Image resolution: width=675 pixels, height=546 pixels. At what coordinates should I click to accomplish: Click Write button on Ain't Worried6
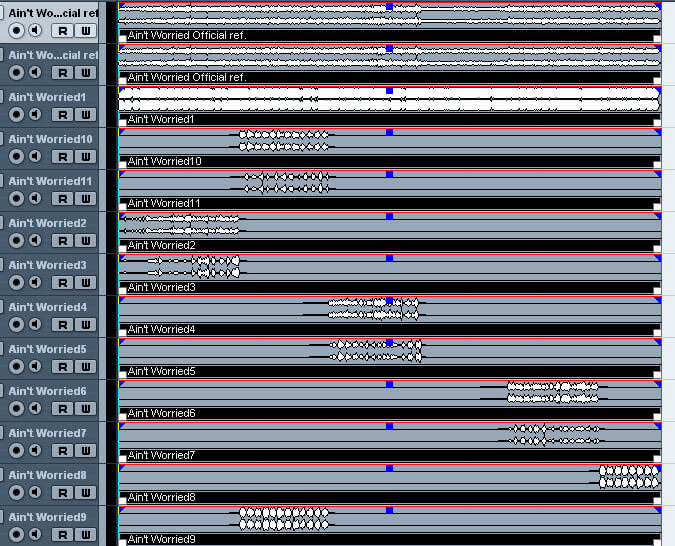click(86, 408)
